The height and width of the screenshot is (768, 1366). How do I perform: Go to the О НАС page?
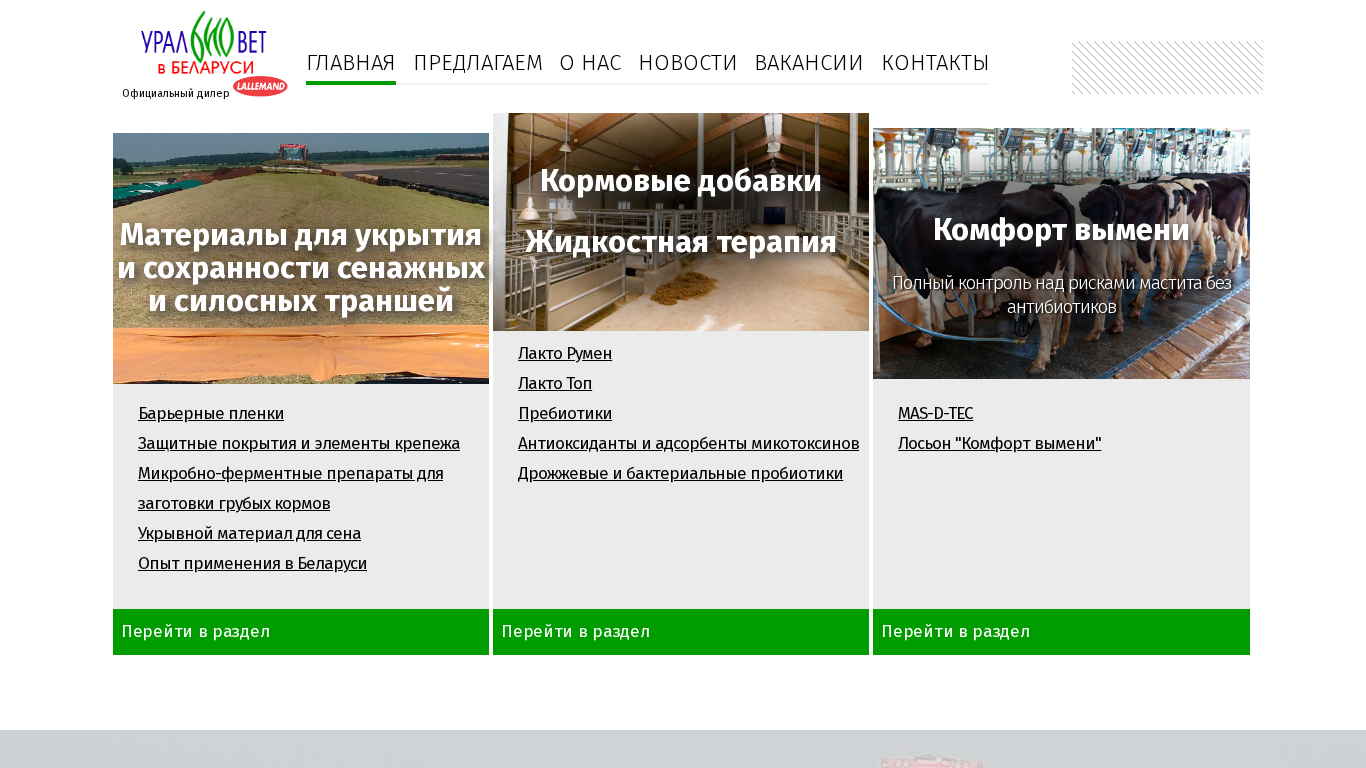[x=590, y=63]
